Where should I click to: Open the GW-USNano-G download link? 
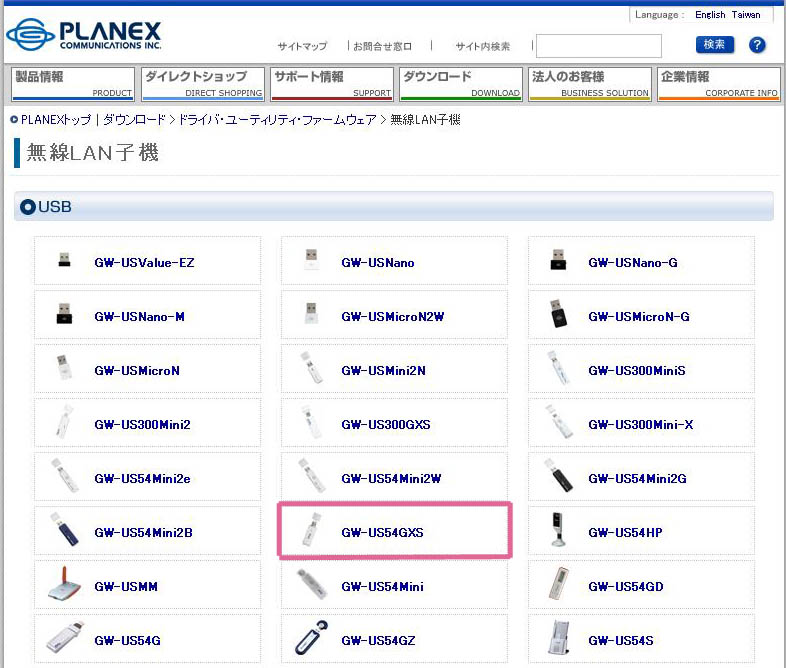click(x=633, y=263)
